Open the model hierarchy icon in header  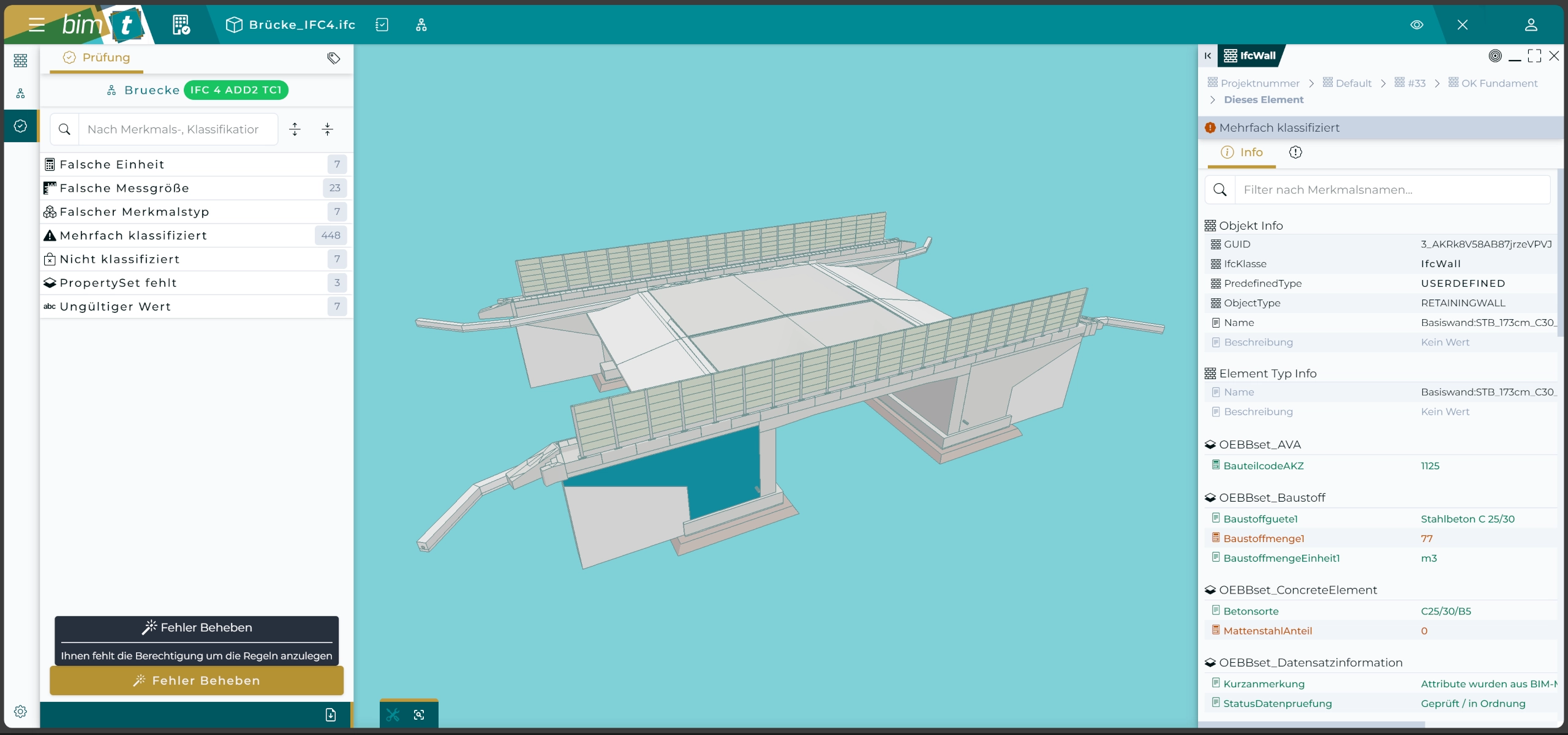[421, 24]
